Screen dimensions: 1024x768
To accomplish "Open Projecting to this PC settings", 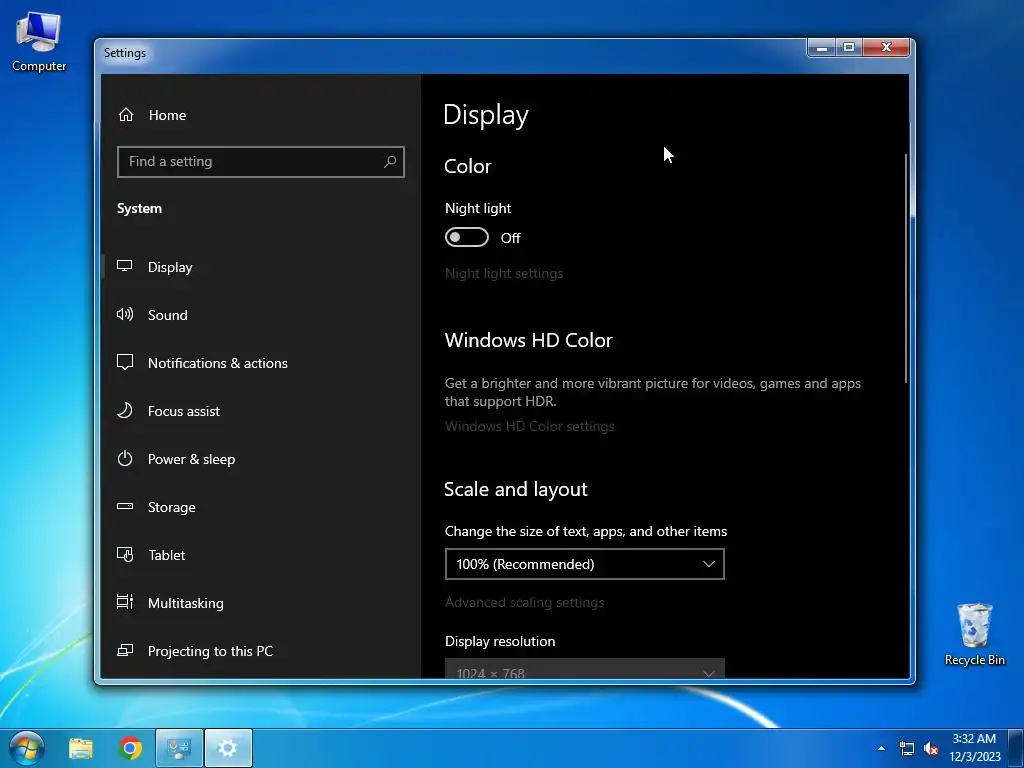I will pyautogui.click(x=261, y=650).
